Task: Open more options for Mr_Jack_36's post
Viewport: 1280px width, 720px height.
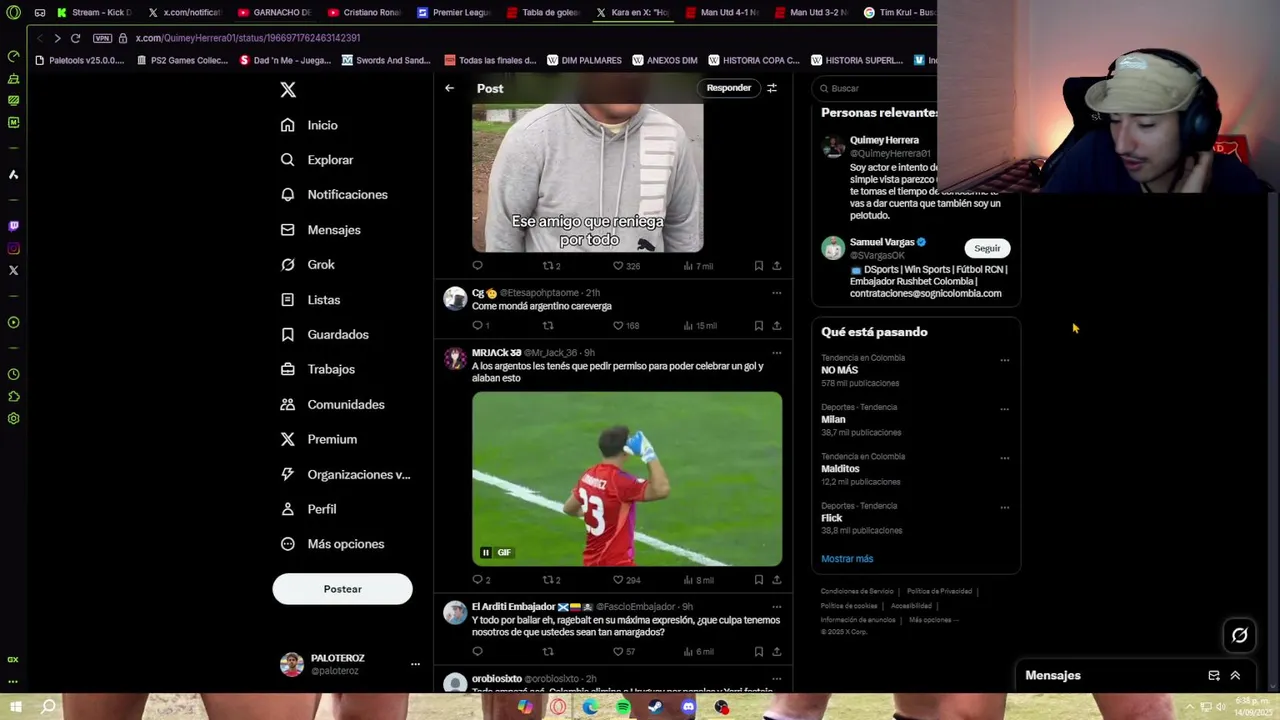Action: point(776,353)
